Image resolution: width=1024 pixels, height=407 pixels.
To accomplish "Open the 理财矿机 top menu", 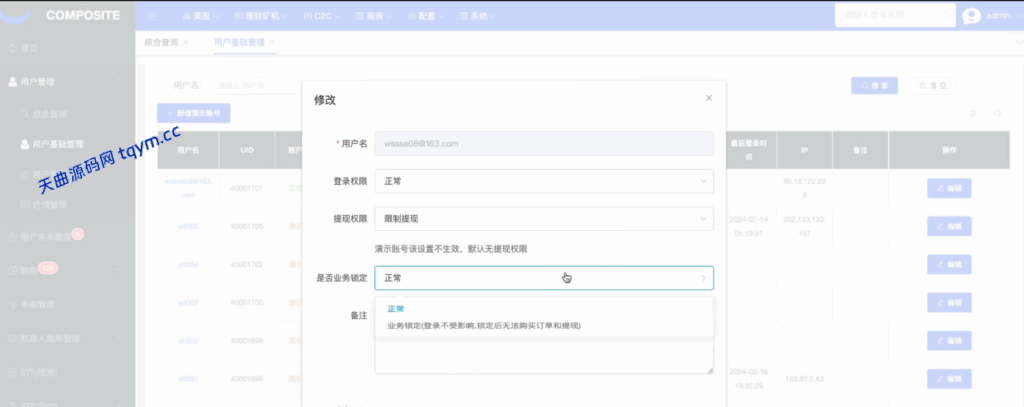I will (261, 16).
